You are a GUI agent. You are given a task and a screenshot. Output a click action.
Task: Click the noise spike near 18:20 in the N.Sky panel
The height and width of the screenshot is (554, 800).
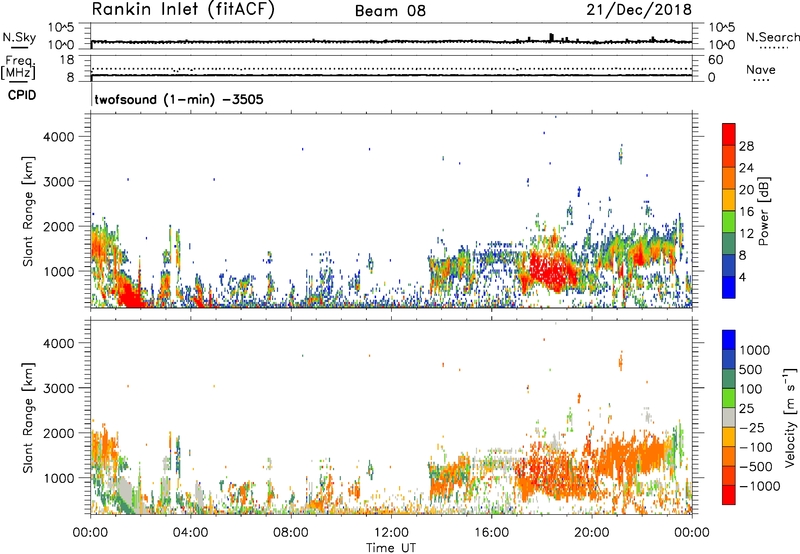551,38
